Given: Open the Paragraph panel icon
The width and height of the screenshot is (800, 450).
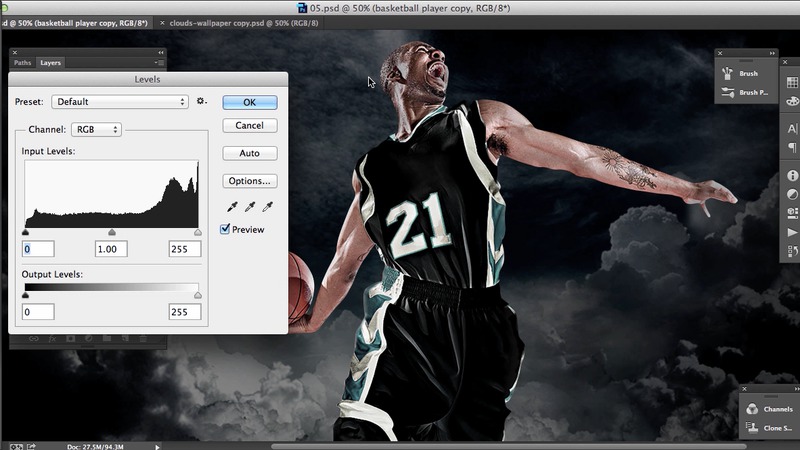Looking at the screenshot, I should 792,148.
